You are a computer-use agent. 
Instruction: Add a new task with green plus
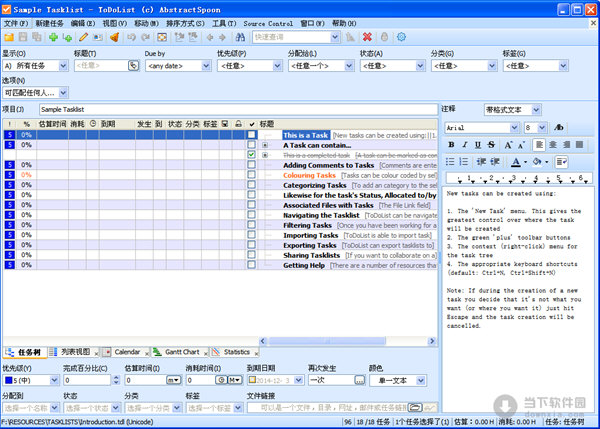pyautogui.click(x=53, y=37)
